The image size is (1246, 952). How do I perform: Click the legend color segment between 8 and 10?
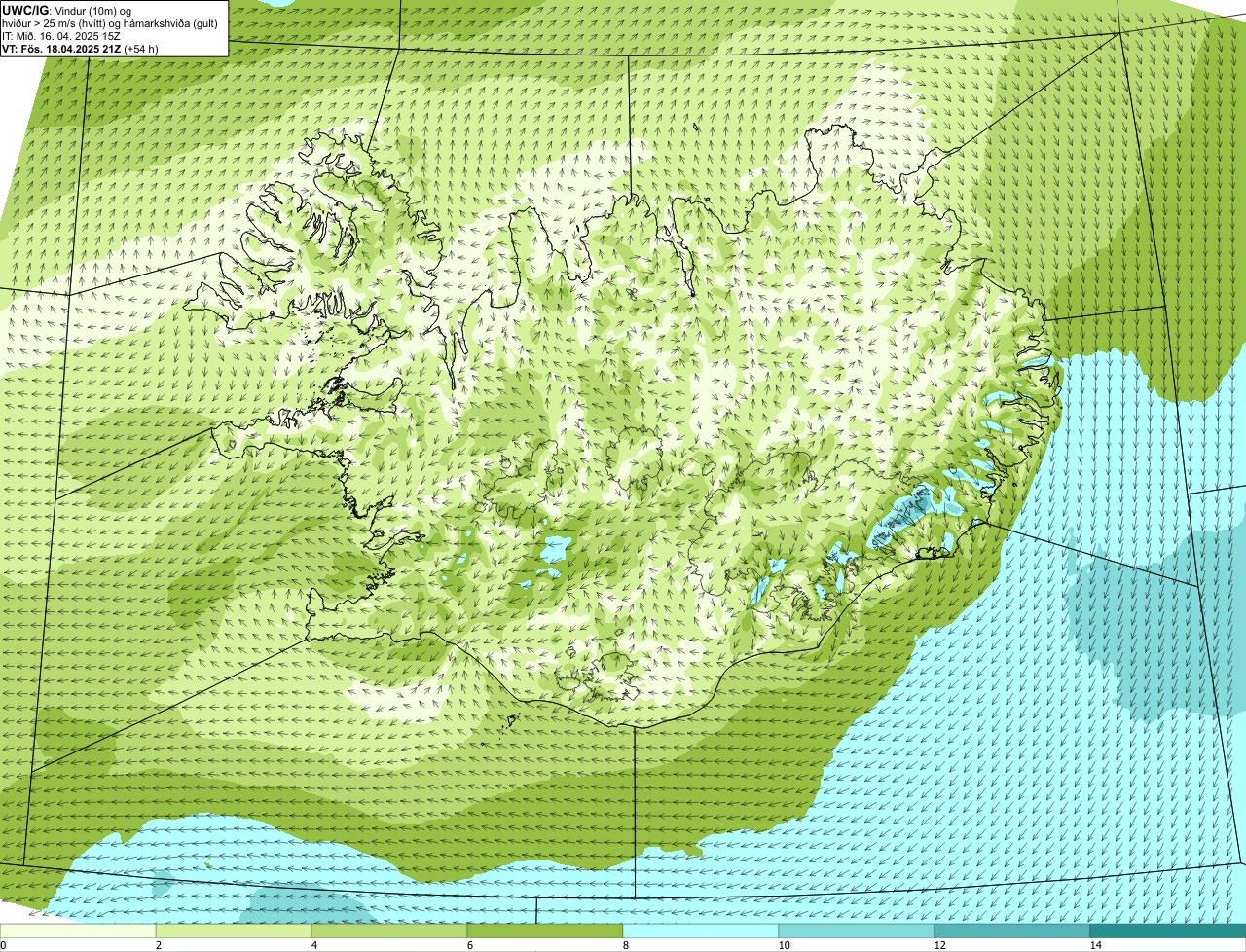pos(701,931)
